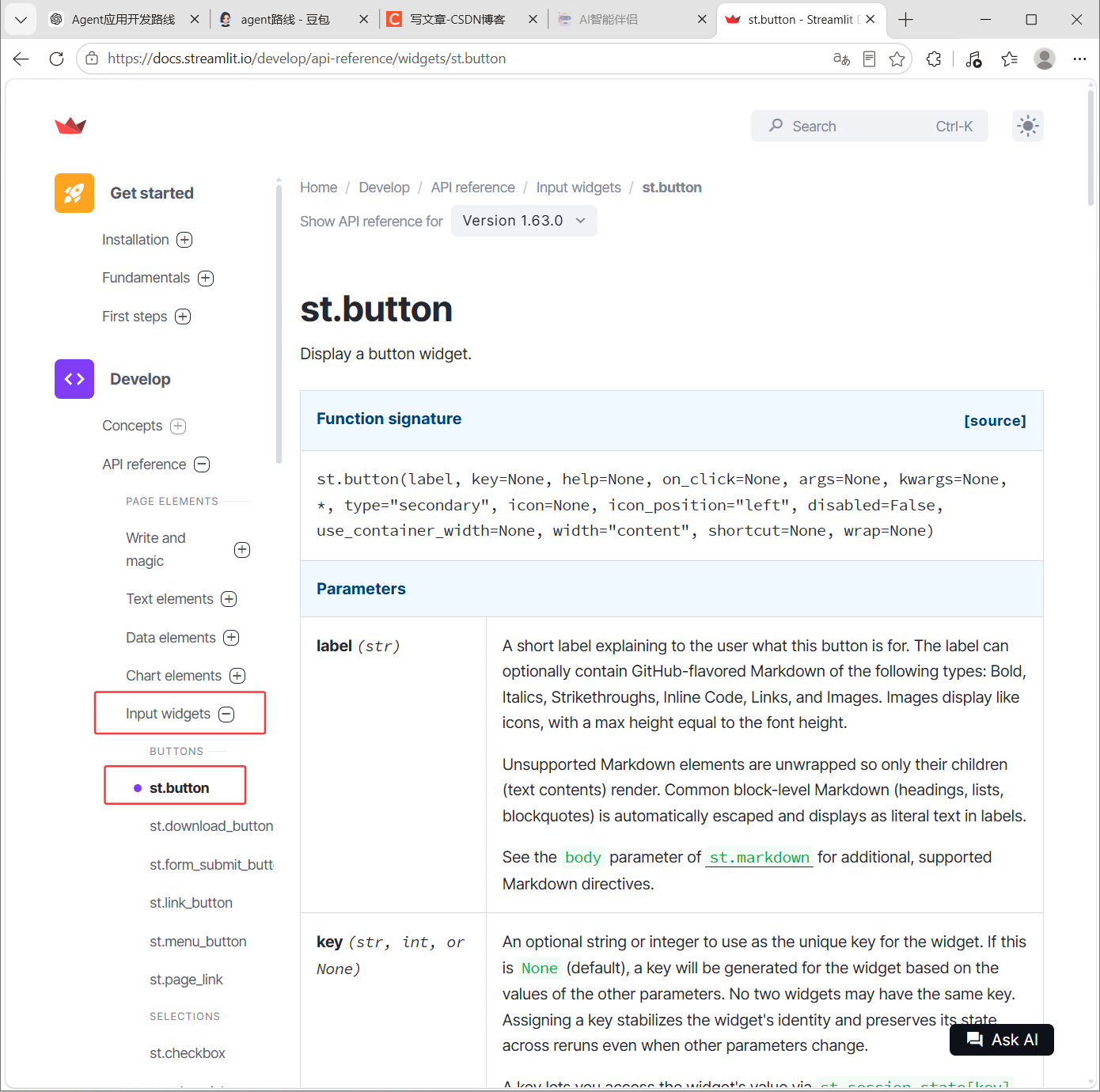Click the st.session_state code link

pyautogui.click(x=915, y=1083)
